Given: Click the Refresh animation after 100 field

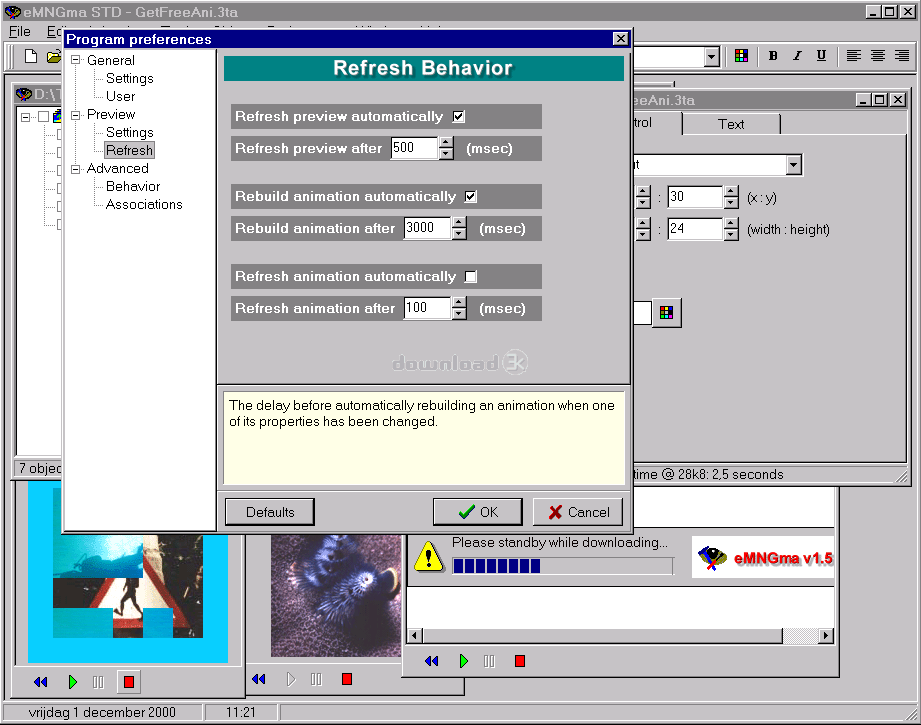Looking at the screenshot, I should point(428,308).
